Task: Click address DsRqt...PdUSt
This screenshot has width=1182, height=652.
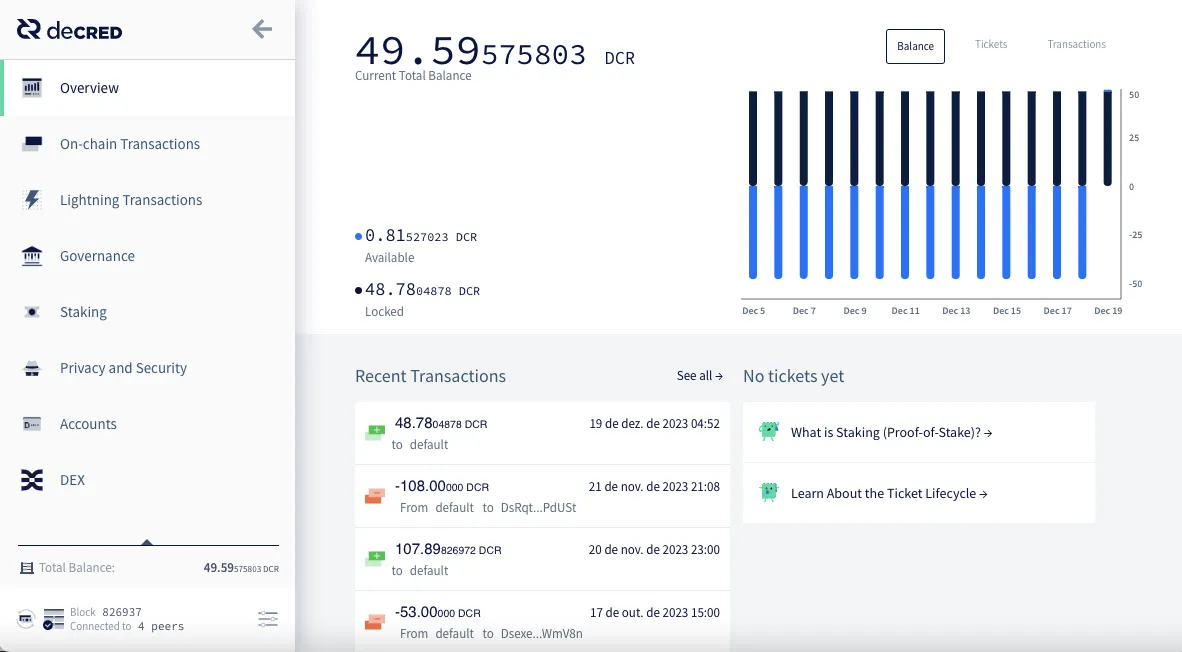Action: (538, 507)
